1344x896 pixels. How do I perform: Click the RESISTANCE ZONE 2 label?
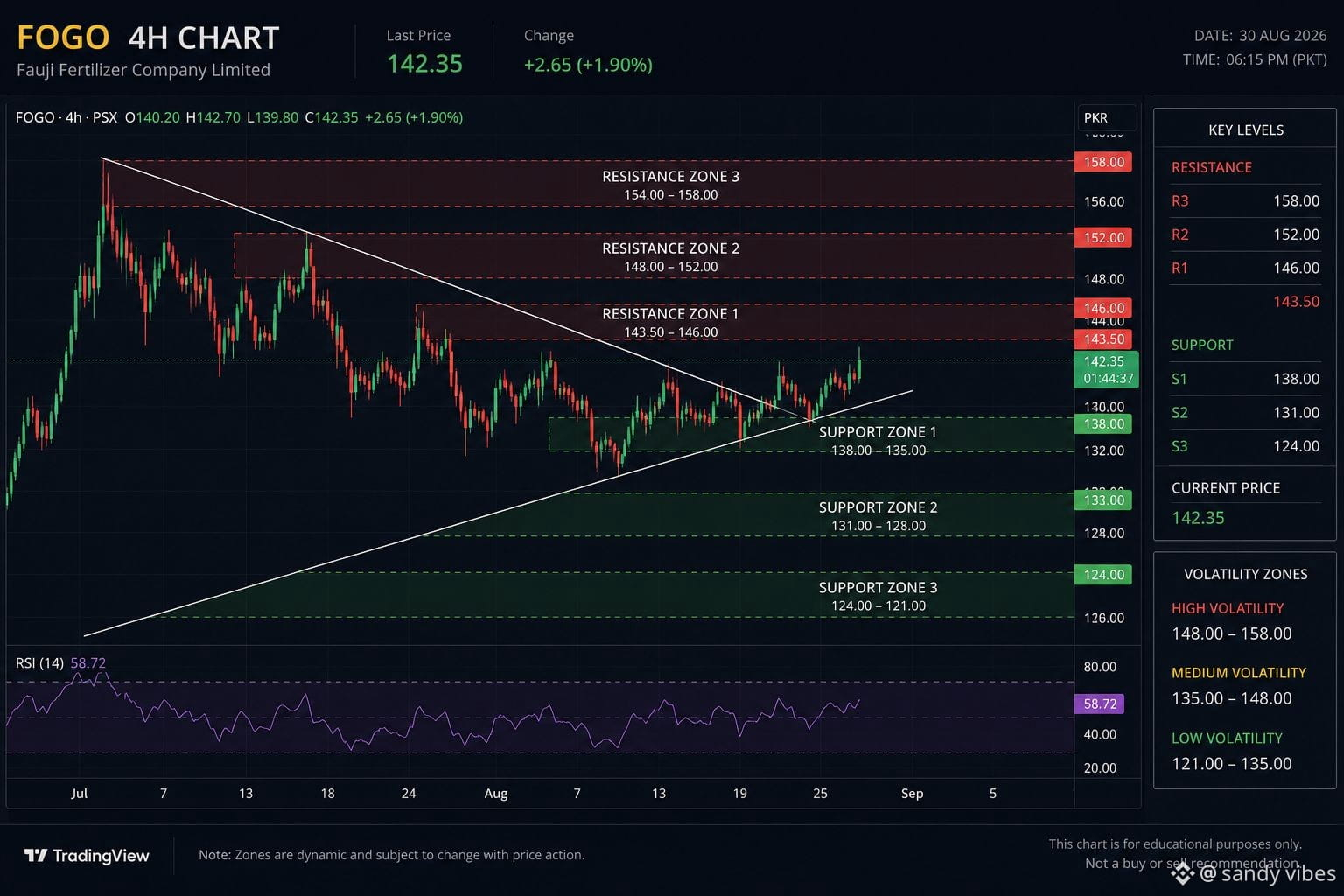670,248
